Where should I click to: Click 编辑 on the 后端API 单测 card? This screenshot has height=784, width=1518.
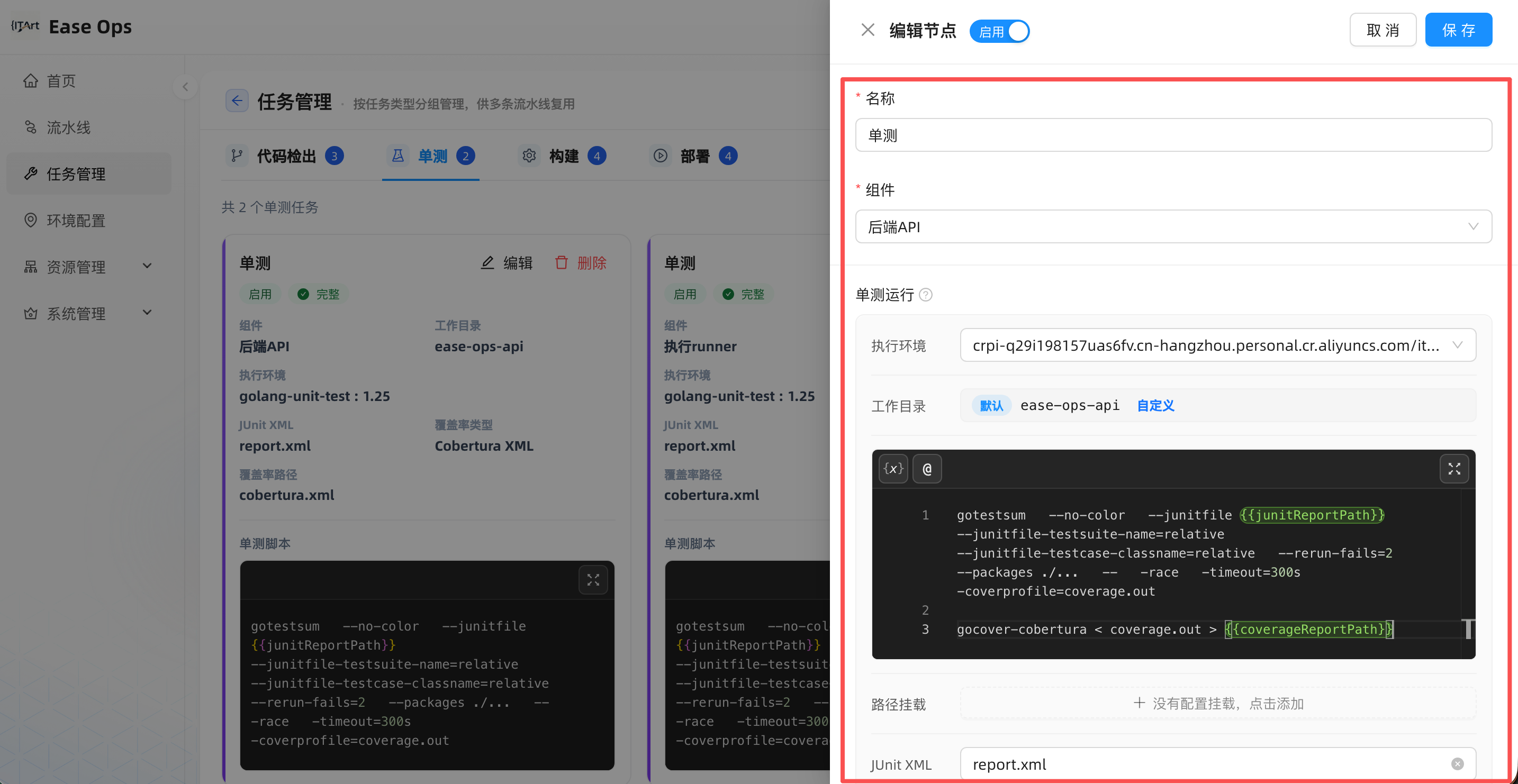coord(506,263)
